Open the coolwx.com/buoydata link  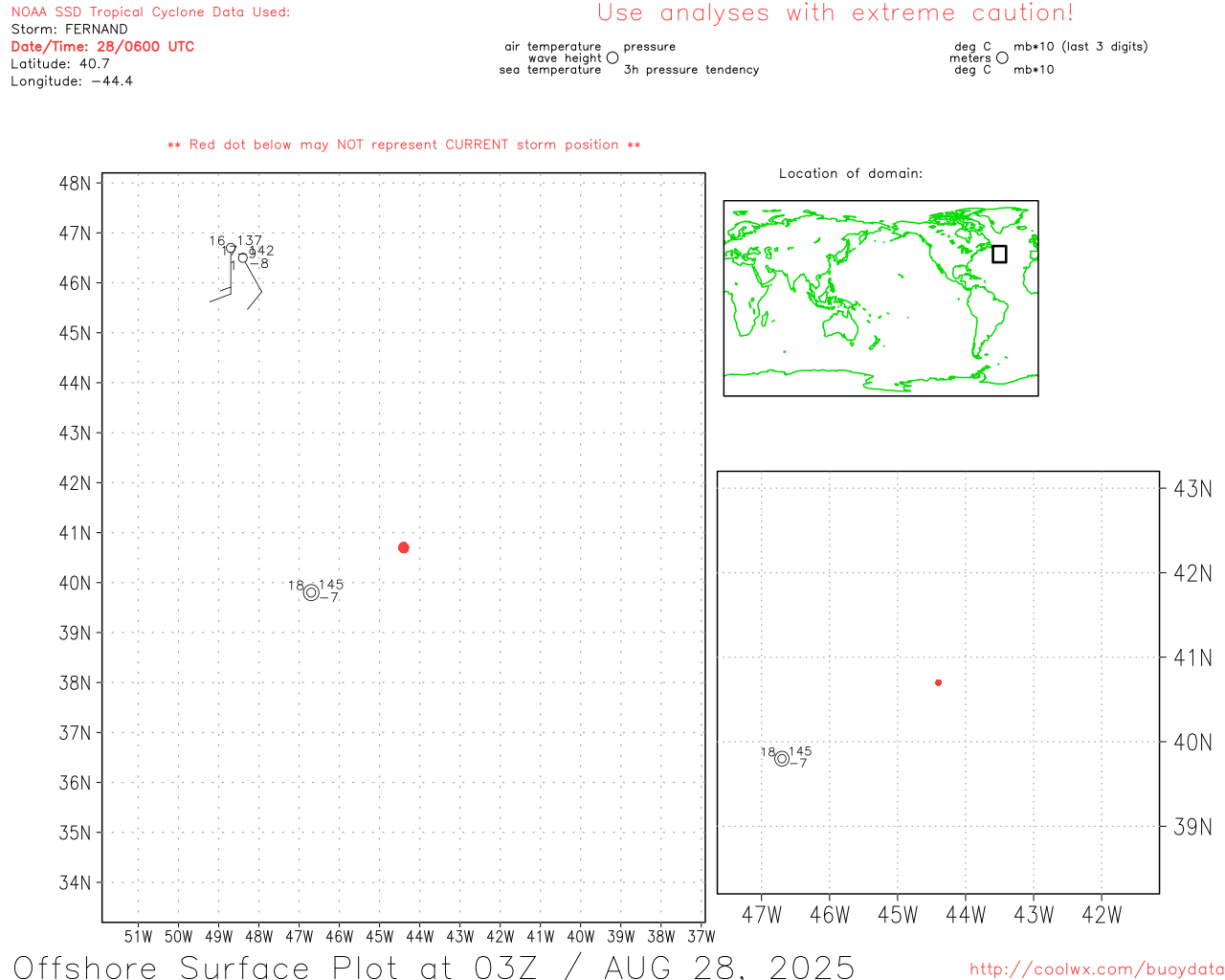(x=1097, y=969)
